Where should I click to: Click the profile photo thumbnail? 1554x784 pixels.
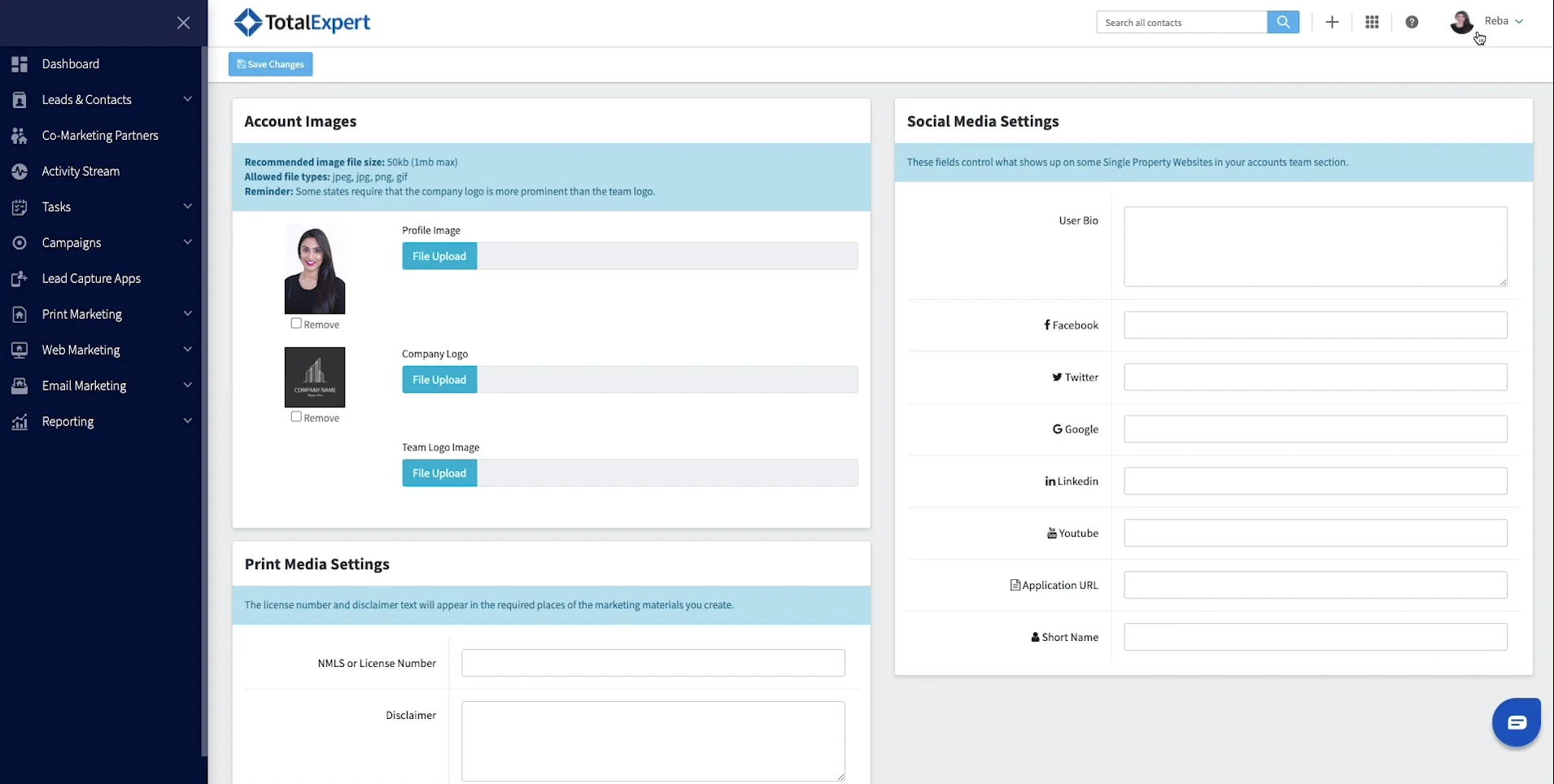(315, 269)
